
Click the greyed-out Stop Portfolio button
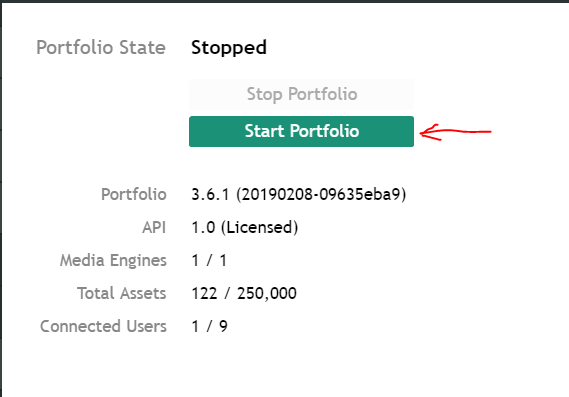click(x=301, y=94)
